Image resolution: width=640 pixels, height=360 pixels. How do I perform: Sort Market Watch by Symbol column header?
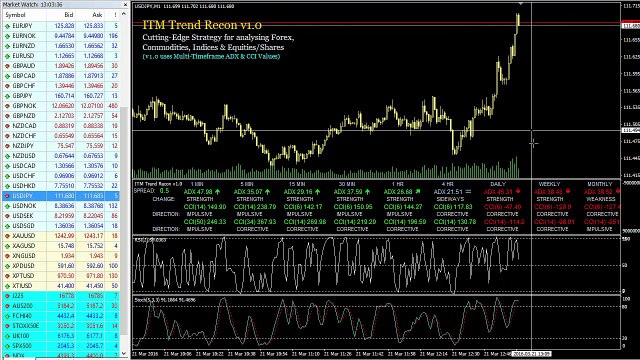(24, 15)
